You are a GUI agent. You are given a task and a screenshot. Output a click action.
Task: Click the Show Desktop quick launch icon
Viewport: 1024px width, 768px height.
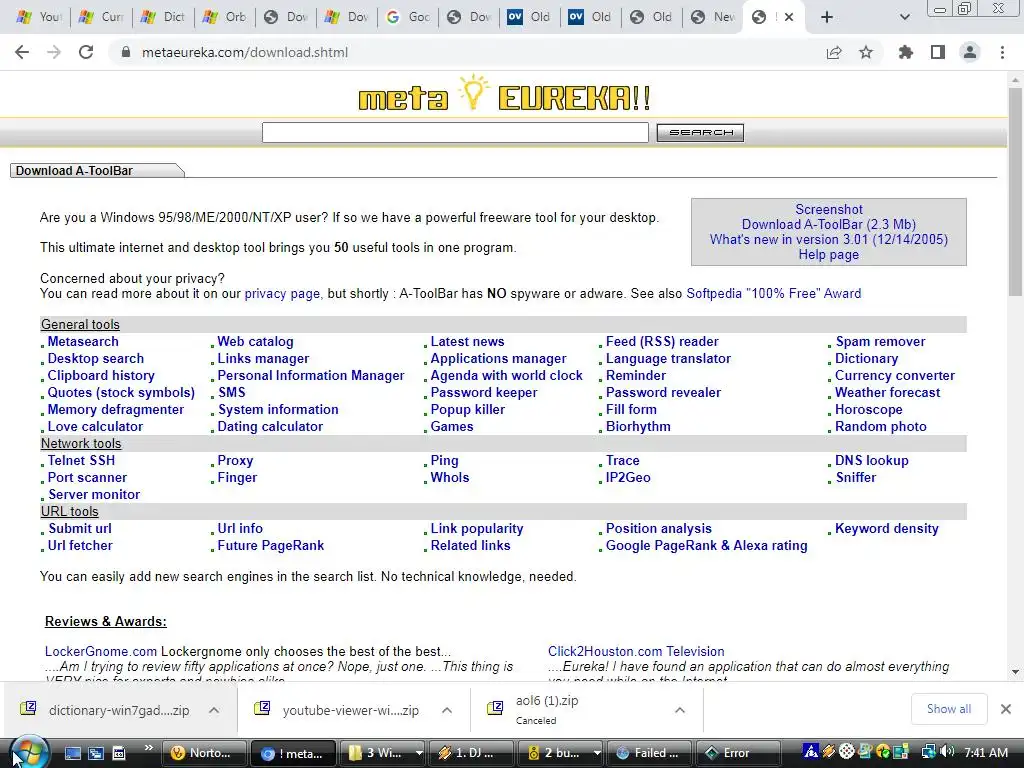72,753
